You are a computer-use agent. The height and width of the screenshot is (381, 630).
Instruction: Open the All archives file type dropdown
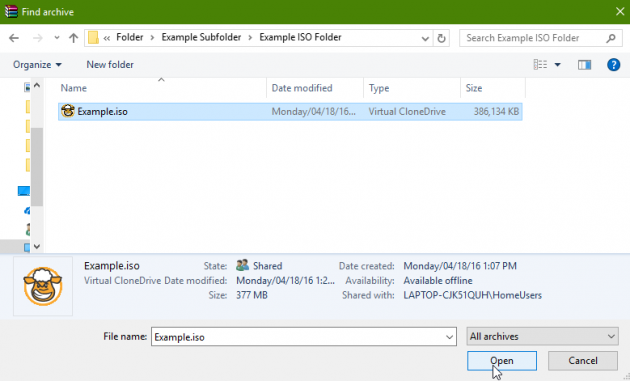pyautogui.click(x=542, y=336)
